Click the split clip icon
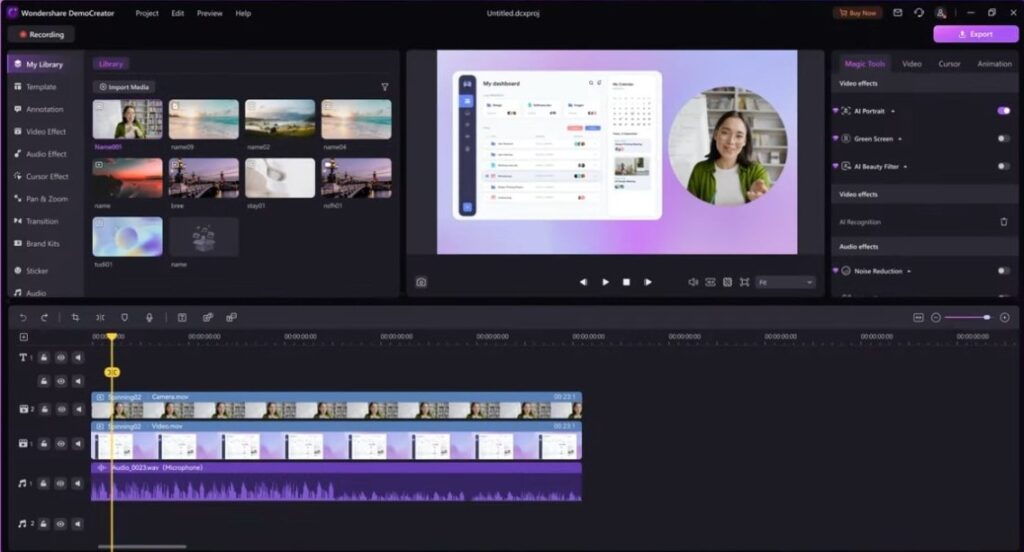 pyautogui.click(x=100, y=317)
